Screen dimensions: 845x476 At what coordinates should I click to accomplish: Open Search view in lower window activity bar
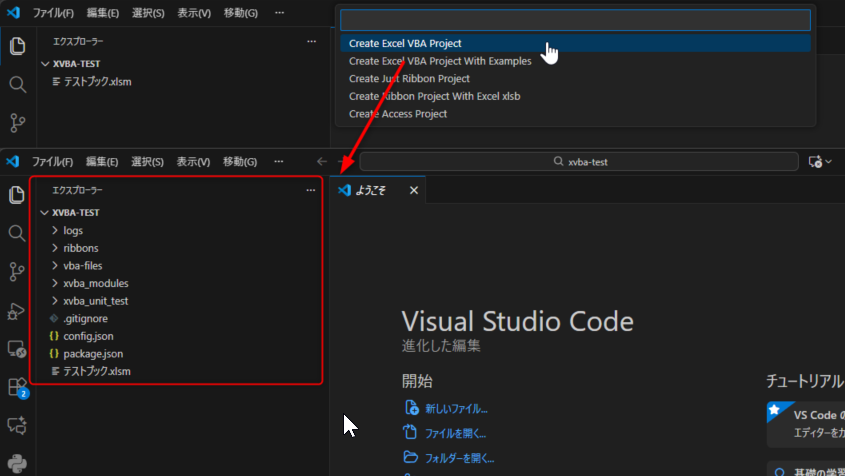[x=17, y=233]
